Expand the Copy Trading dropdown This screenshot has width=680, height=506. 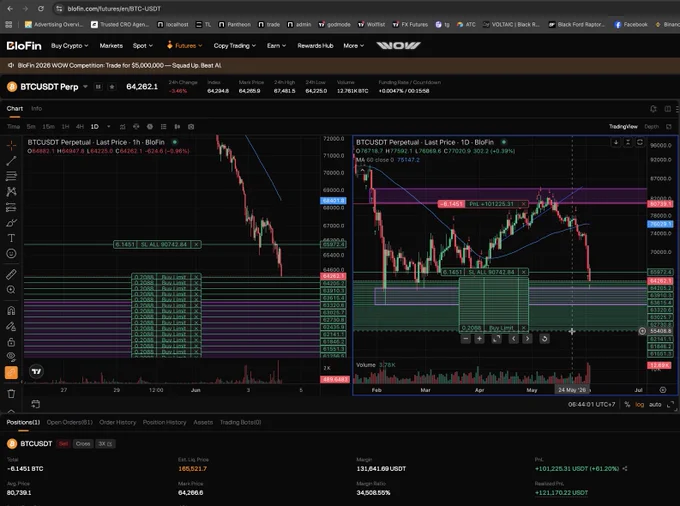(235, 46)
